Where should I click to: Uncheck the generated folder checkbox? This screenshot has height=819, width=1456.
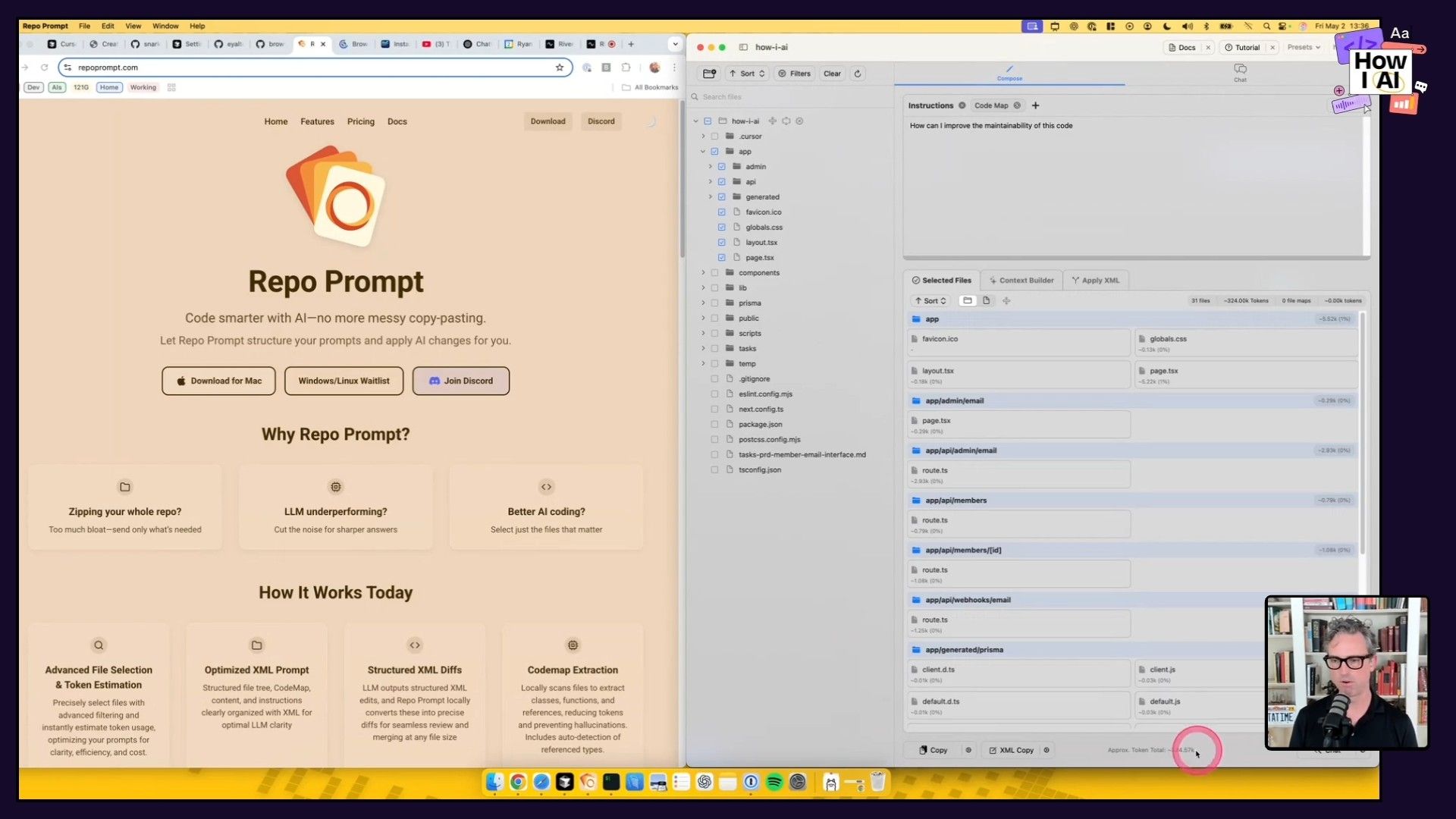click(722, 197)
